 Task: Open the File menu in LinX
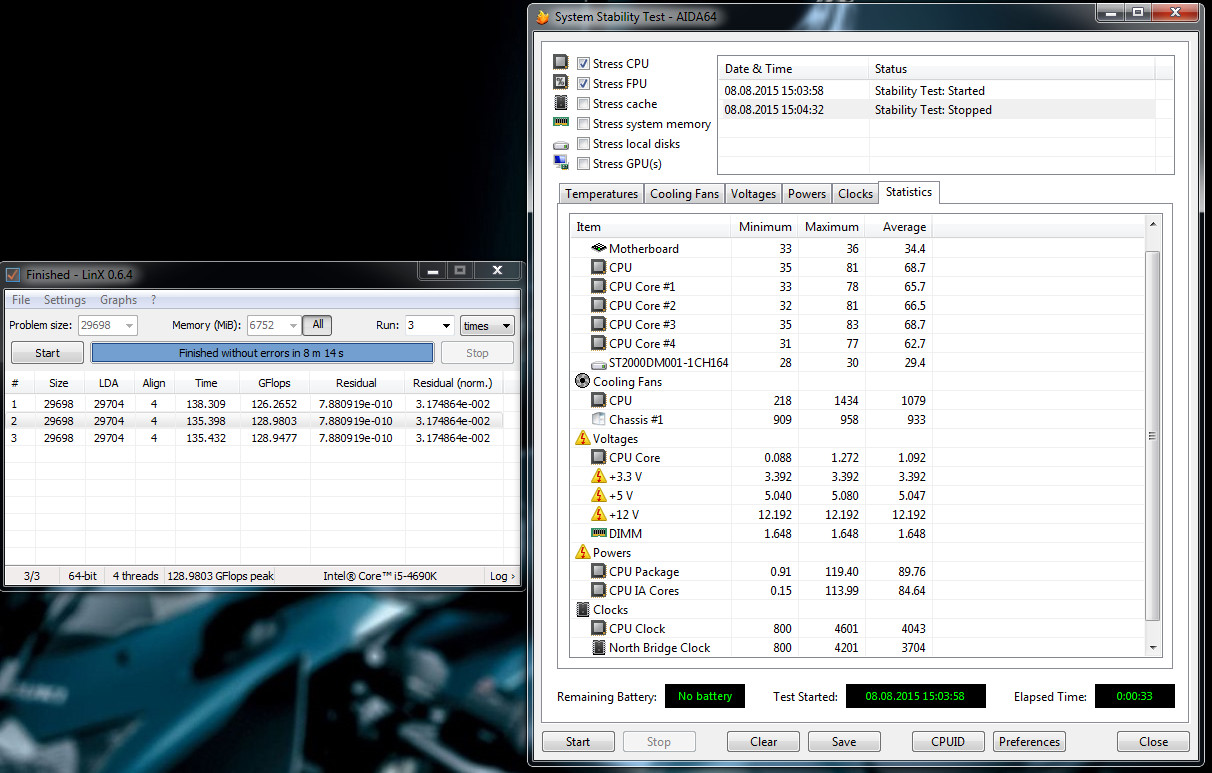pos(21,300)
